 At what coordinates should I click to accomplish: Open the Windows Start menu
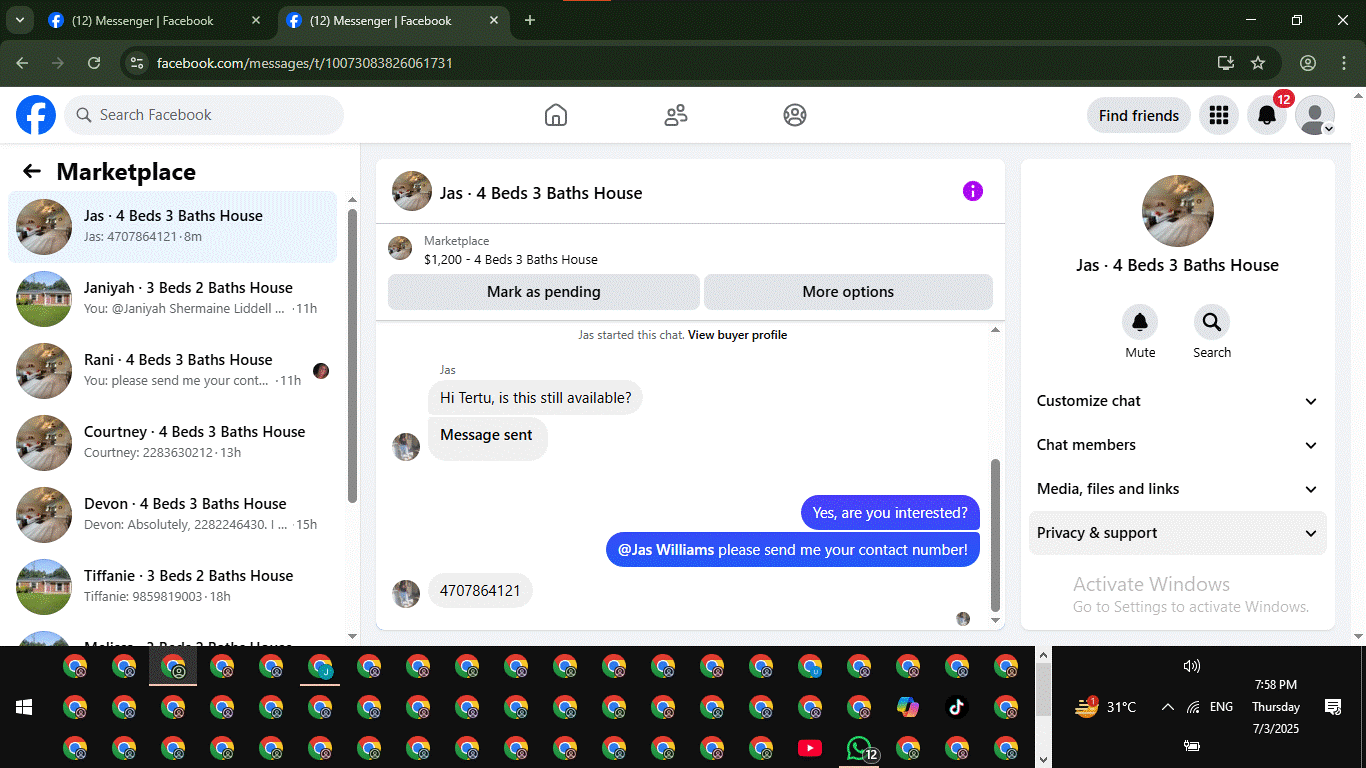[x=24, y=707]
